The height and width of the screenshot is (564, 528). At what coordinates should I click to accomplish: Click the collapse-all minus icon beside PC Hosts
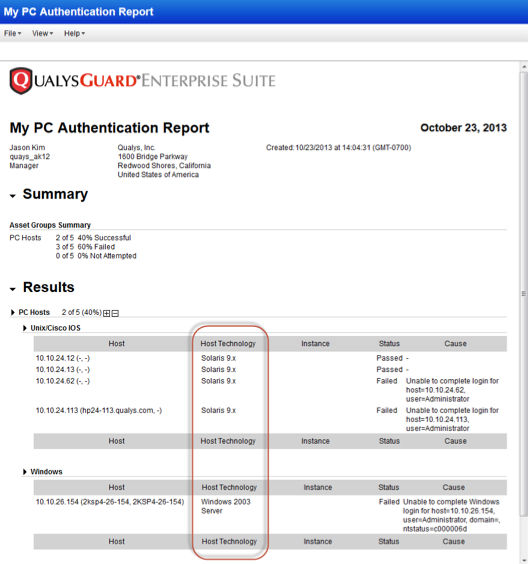pyautogui.click(x=115, y=313)
